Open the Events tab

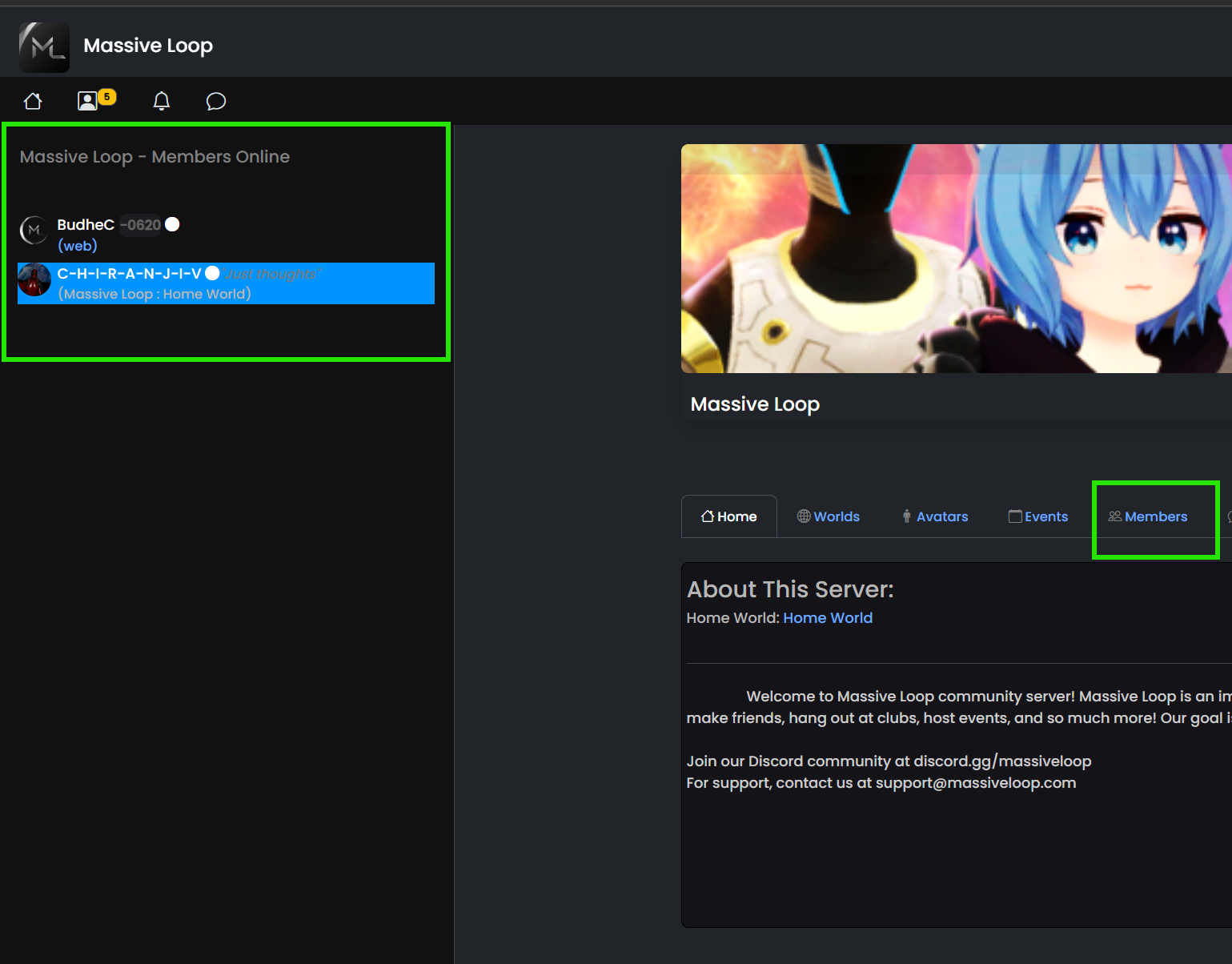pos(1038,516)
